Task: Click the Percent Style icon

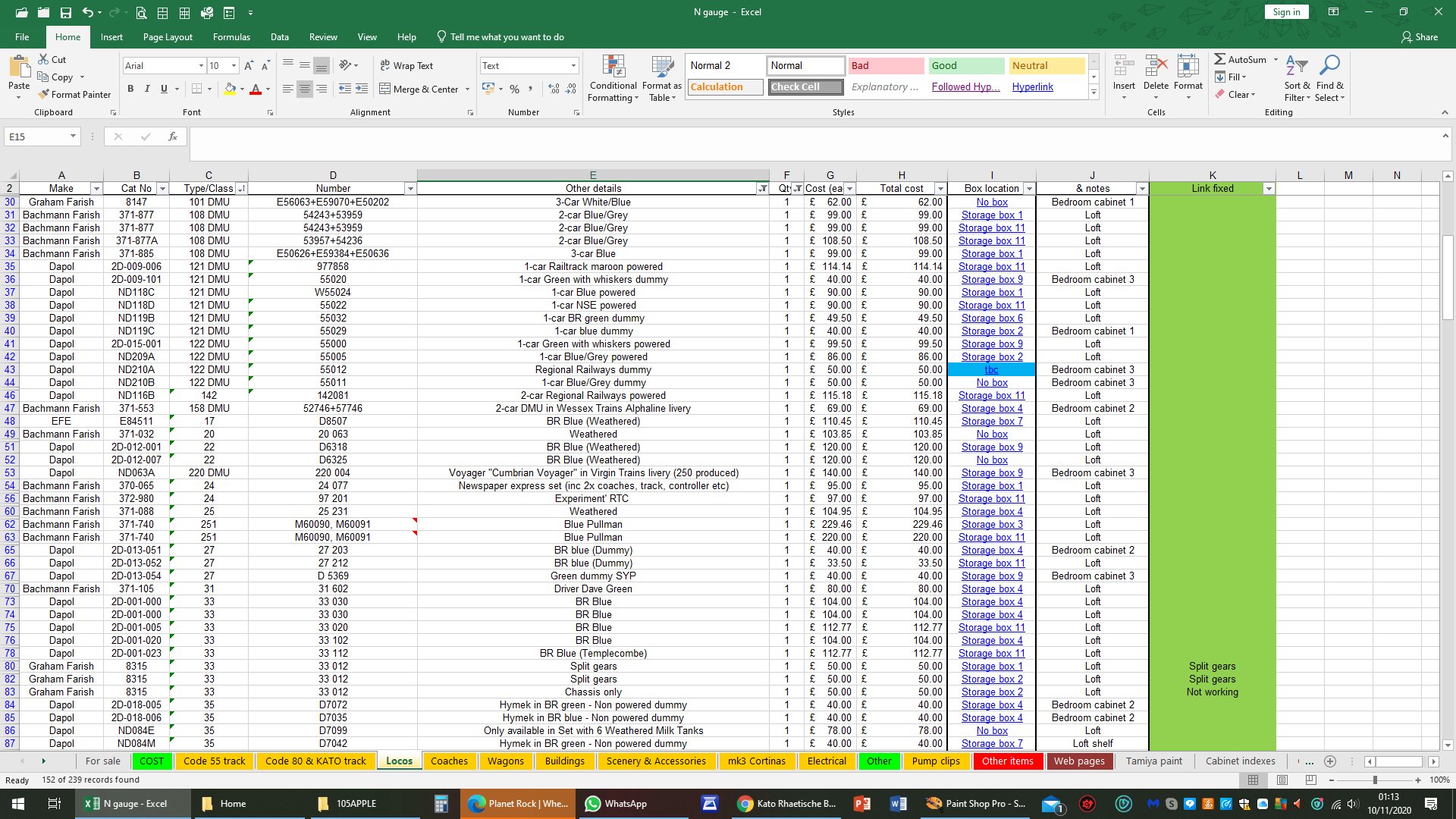Action: tap(514, 89)
